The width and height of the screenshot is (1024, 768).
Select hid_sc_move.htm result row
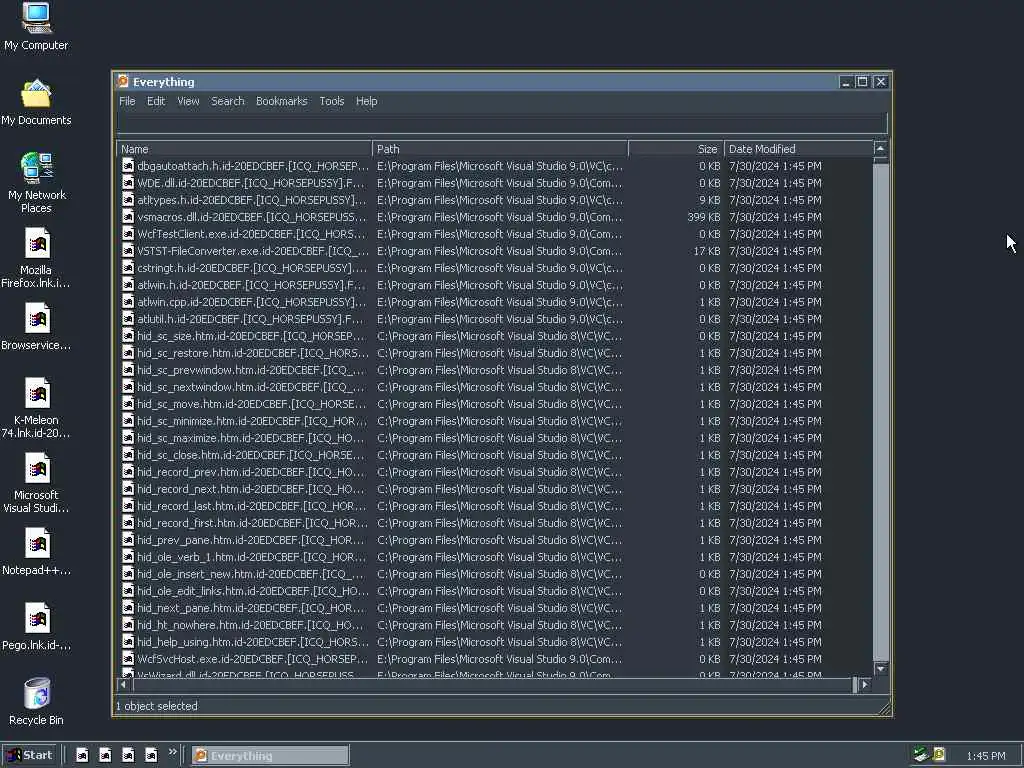coord(494,404)
